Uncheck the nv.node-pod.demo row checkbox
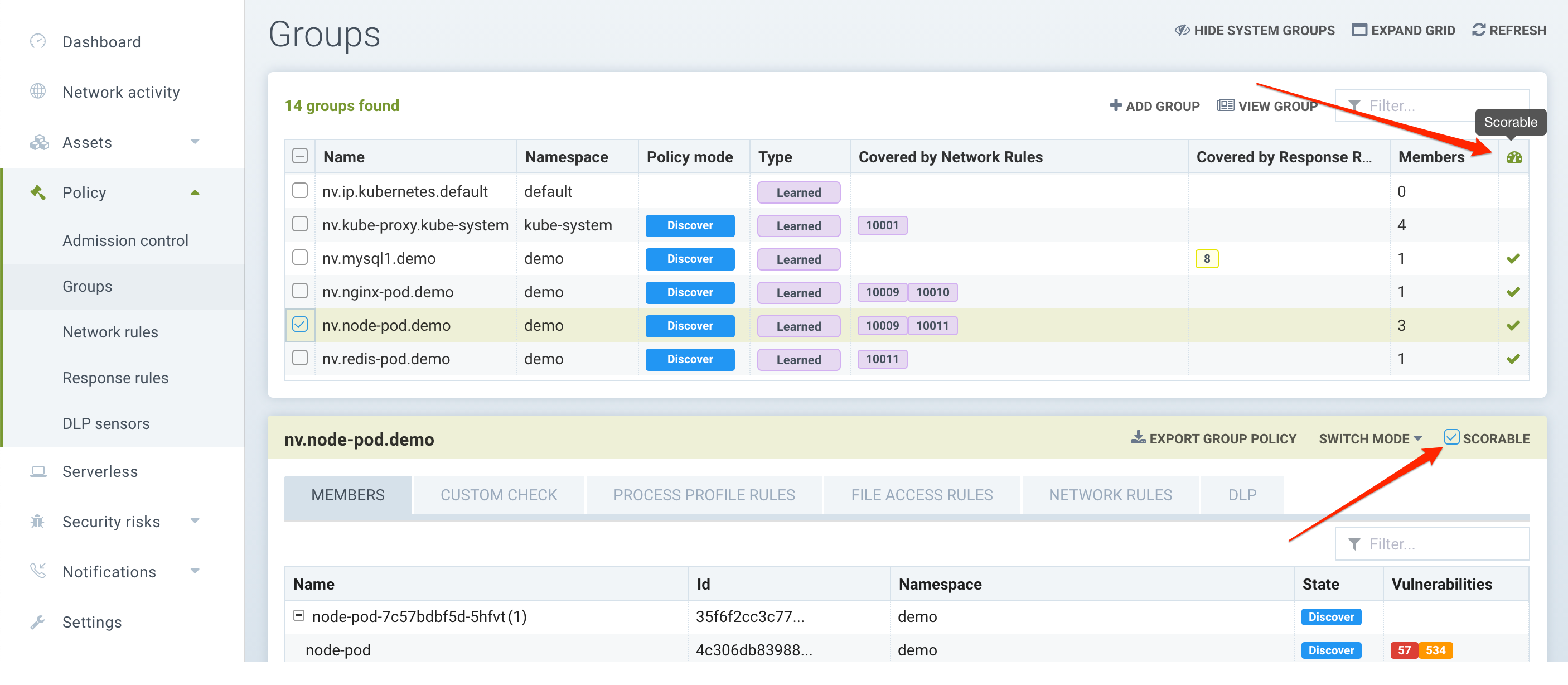This screenshot has width=1568, height=685. tap(299, 325)
